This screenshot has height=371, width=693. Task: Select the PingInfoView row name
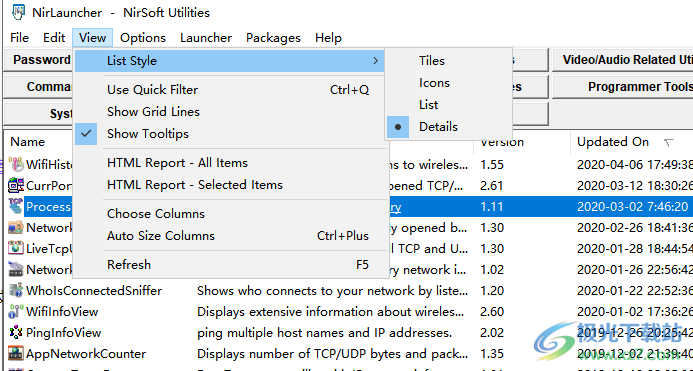pos(64,333)
